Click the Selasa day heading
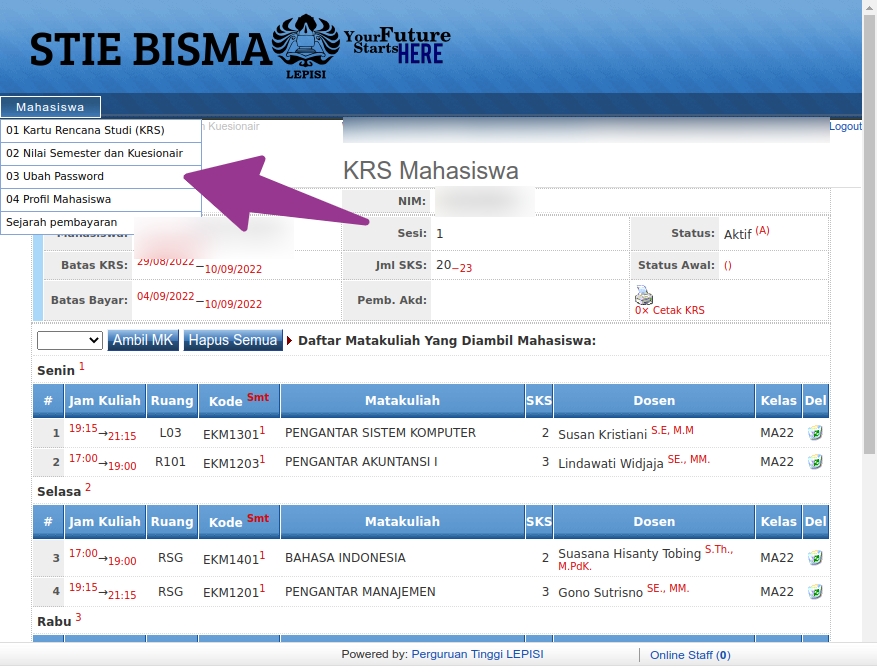The width and height of the screenshot is (877, 666). point(59,492)
